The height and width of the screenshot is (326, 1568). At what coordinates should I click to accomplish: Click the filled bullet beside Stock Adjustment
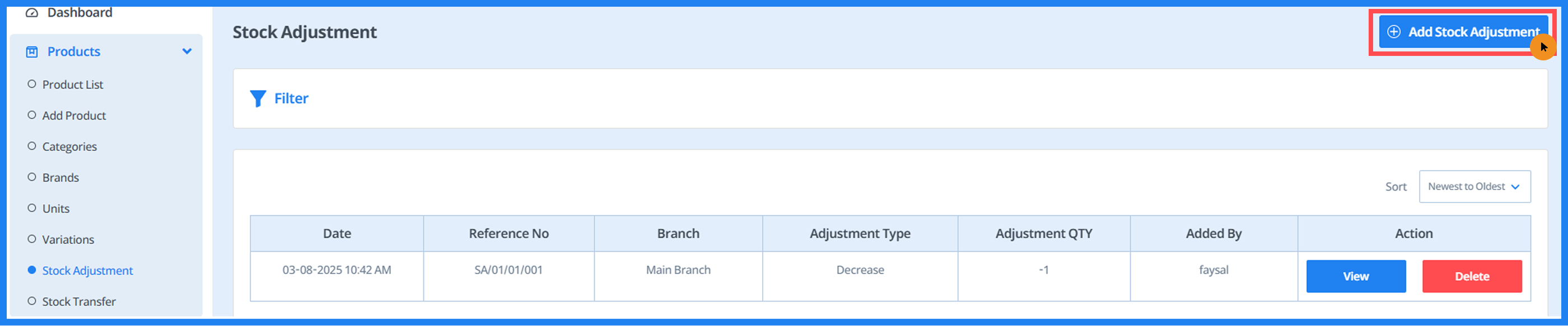pos(32,270)
